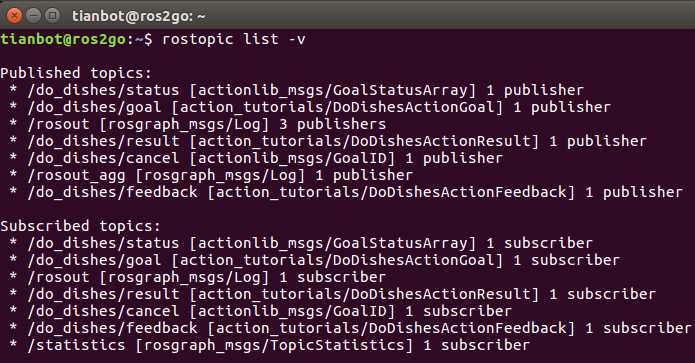Click the /rosout line with 1 subscriber

click(x=198, y=277)
